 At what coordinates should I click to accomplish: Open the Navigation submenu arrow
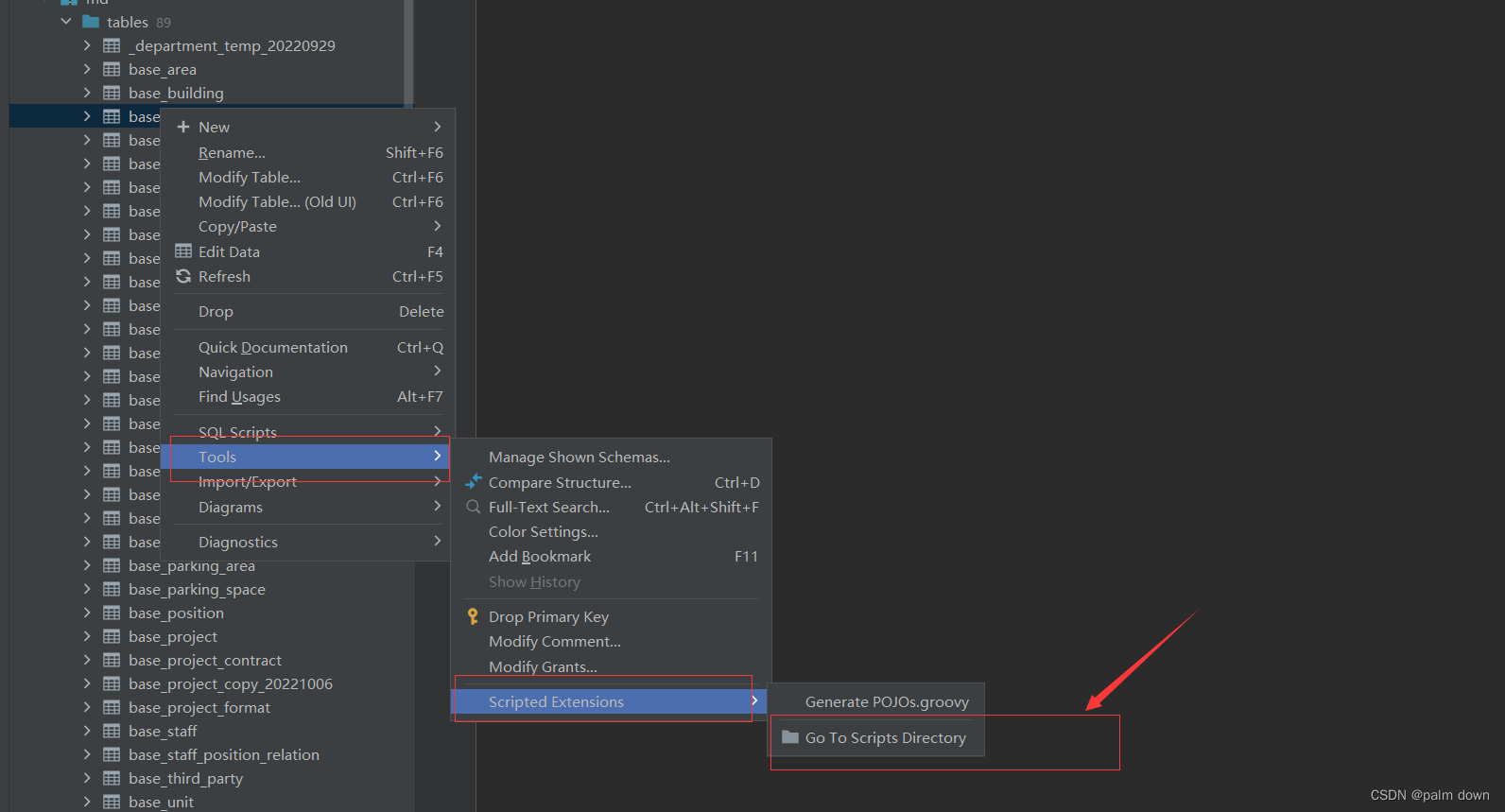pos(437,371)
